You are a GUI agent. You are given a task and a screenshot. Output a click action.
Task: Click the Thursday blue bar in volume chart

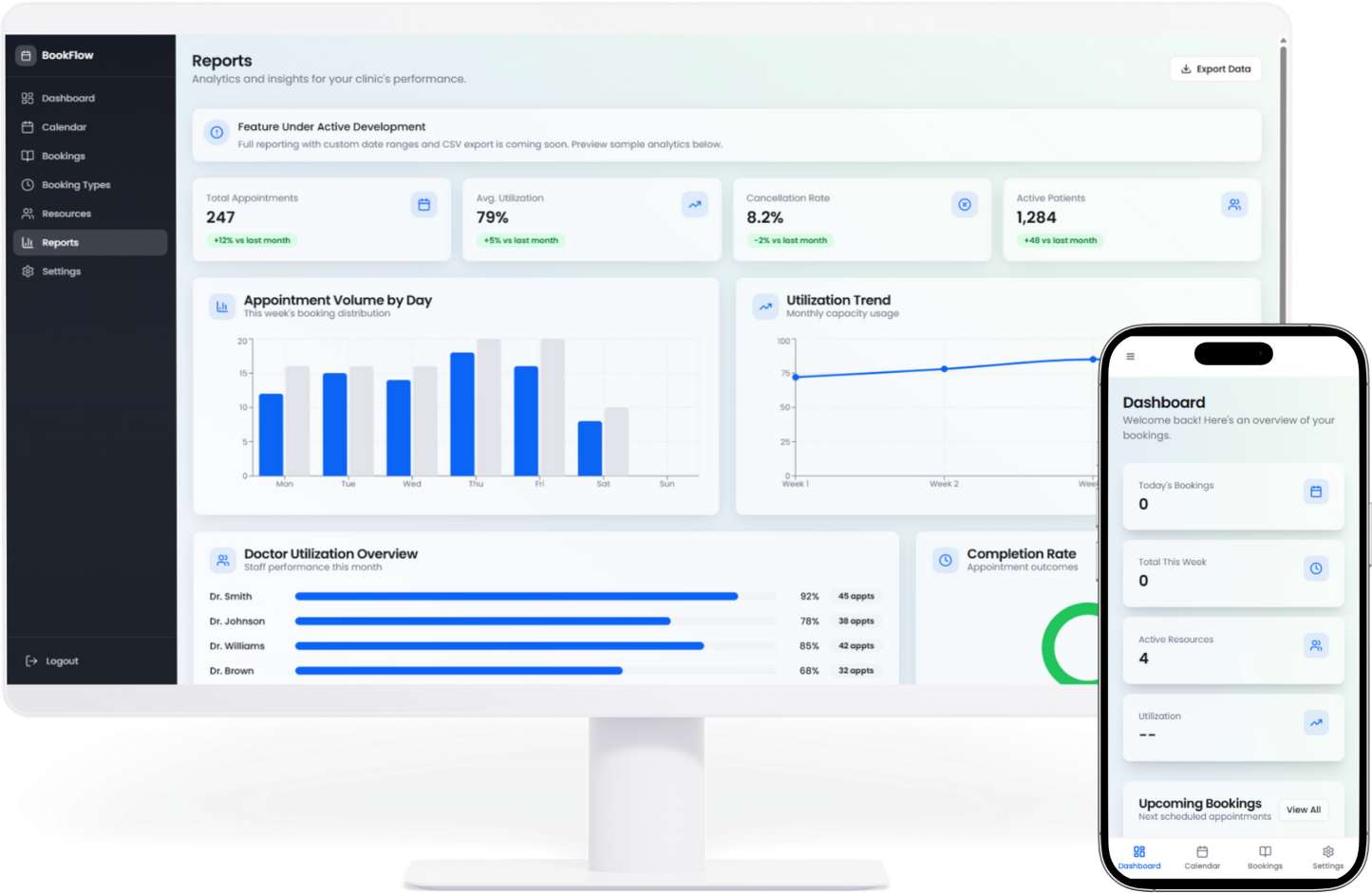pos(462,415)
